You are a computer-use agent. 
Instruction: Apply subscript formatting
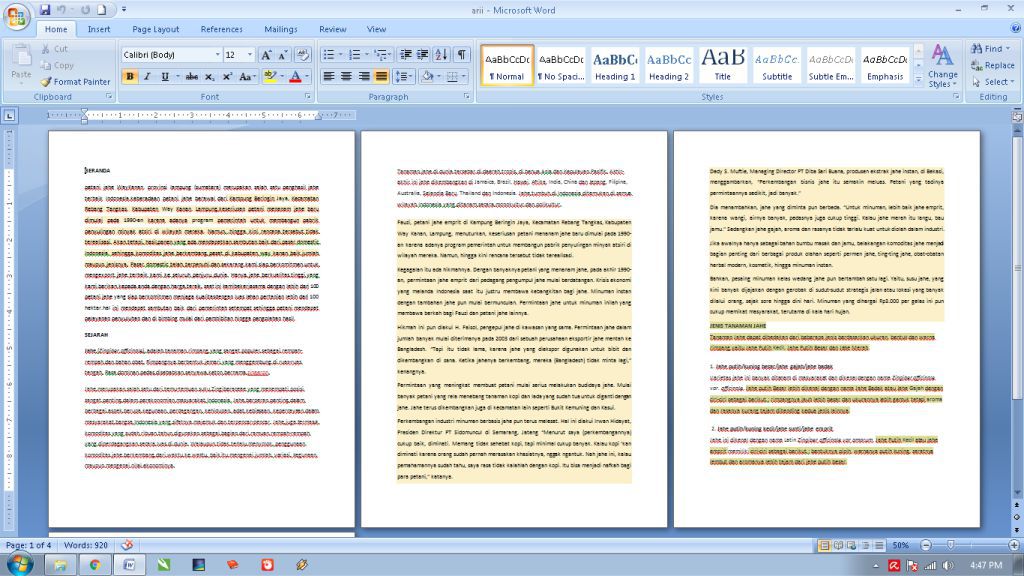tap(210, 76)
